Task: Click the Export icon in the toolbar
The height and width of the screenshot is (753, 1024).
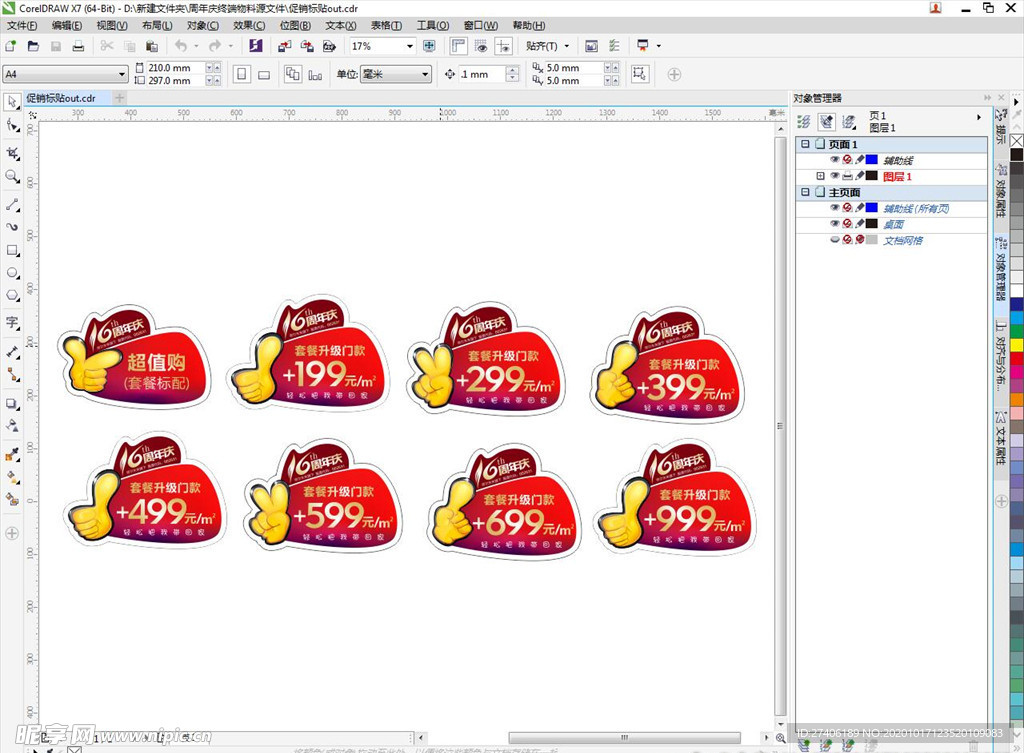Action: pos(307,46)
